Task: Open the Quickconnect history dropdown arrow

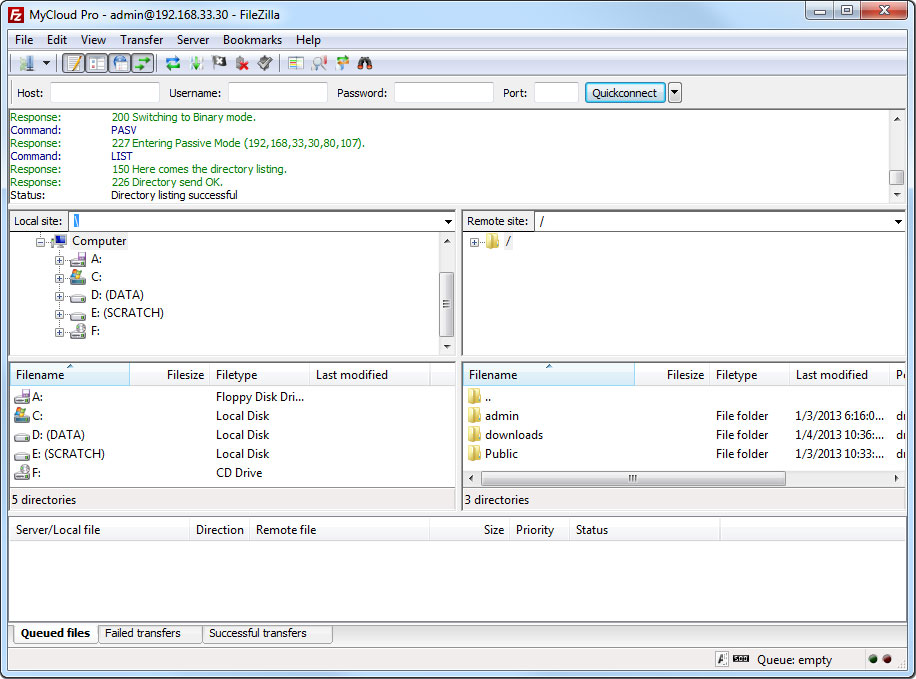Action: [674, 93]
